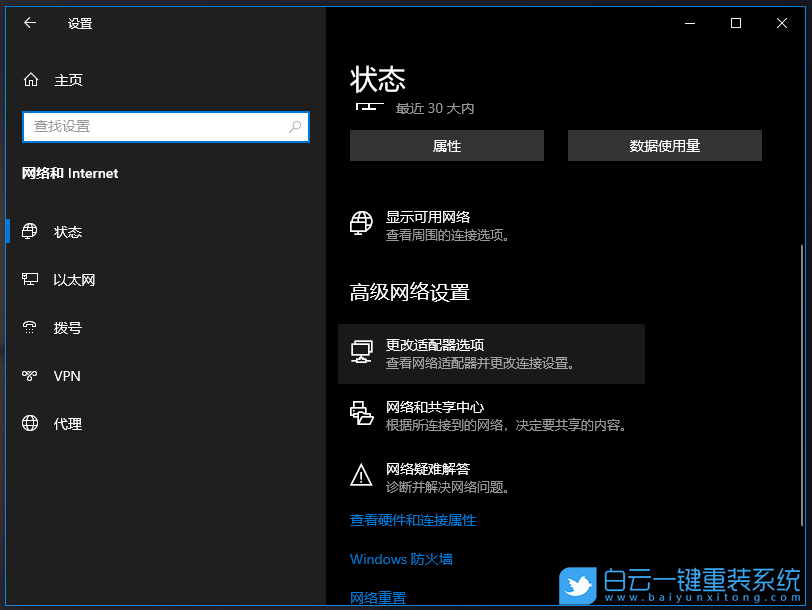Open 查看硬件和连接属性 link
Image resolution: width=812 pixels, height=610 pixels.
(x=412, y=520)
